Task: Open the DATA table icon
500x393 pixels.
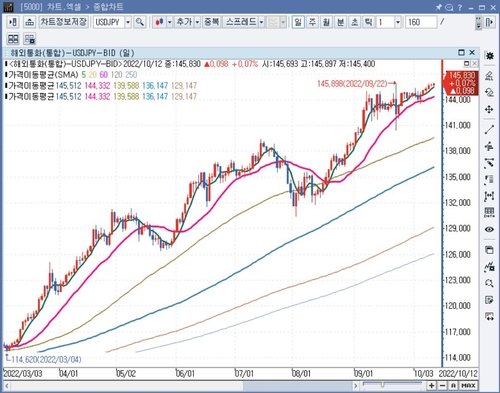Action: (x=489, y=212)
